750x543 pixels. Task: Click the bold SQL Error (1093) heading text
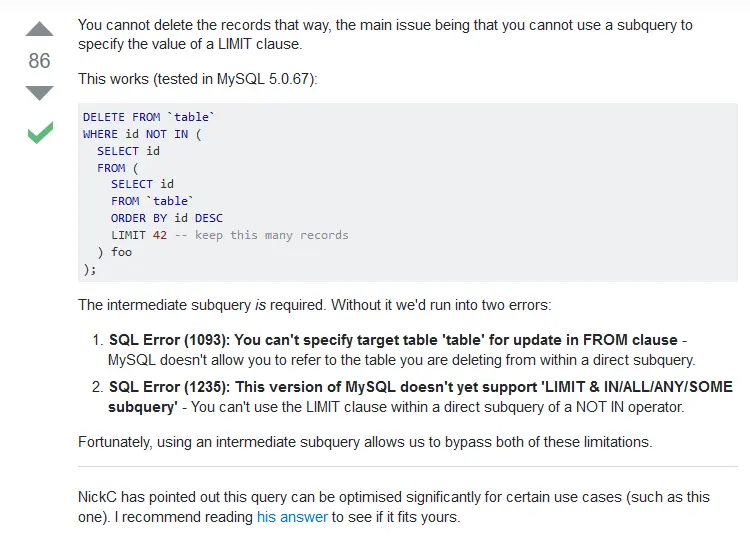393,340
